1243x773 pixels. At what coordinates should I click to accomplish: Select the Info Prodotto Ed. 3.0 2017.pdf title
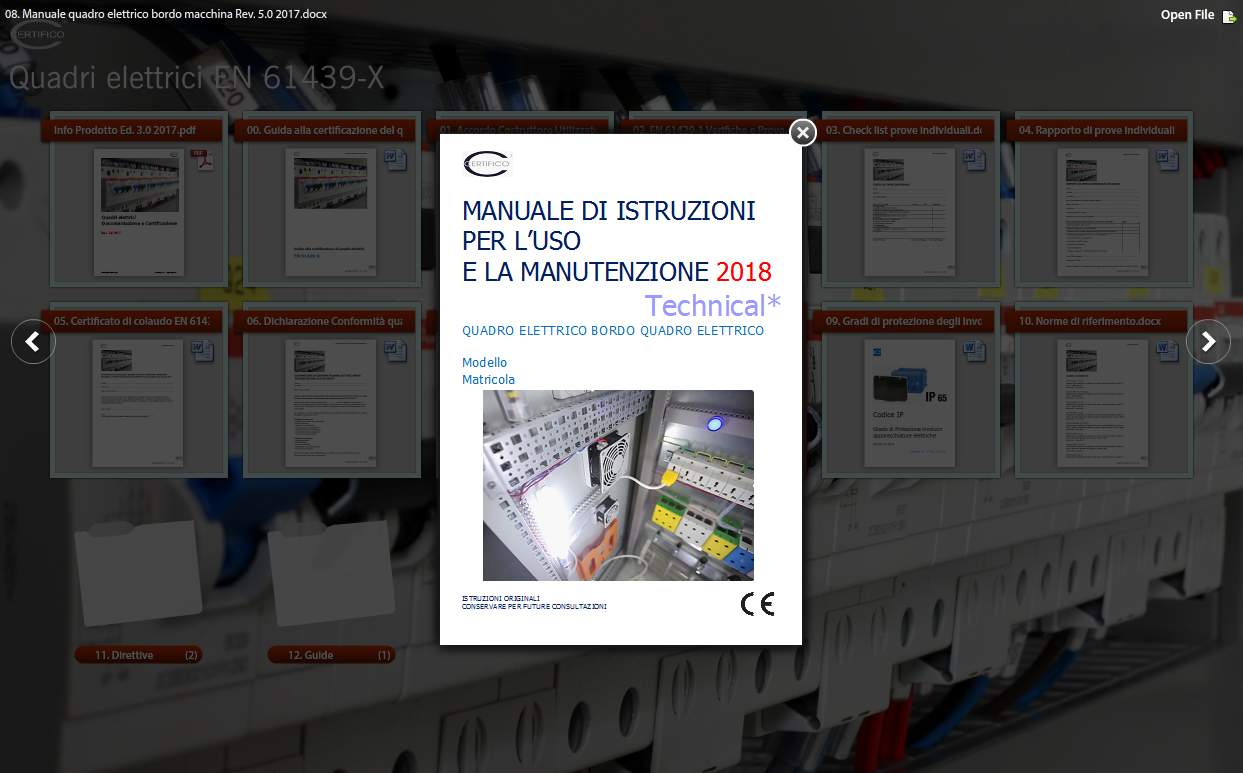coord(124,130)
